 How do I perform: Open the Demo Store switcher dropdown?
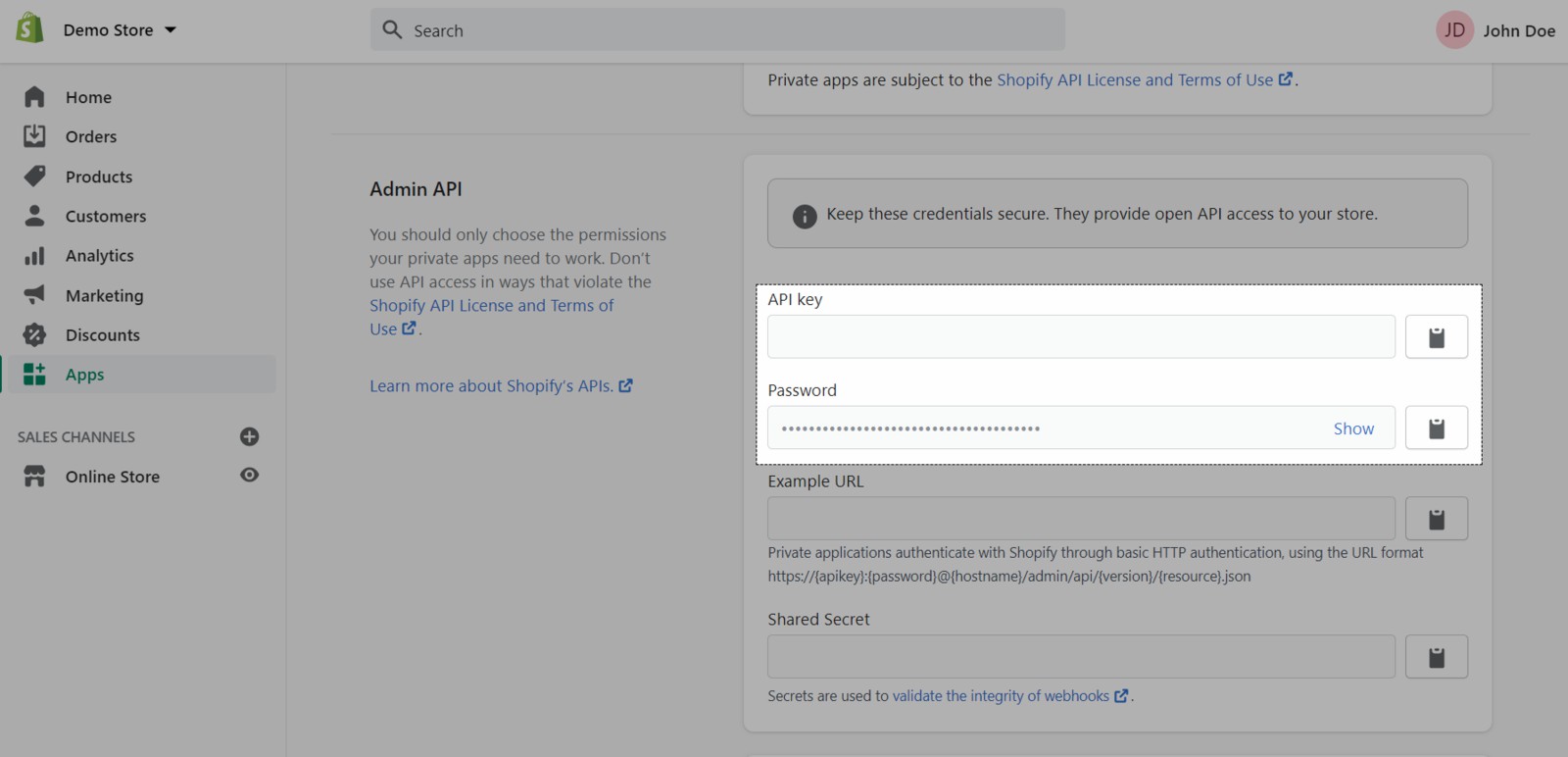120,30
